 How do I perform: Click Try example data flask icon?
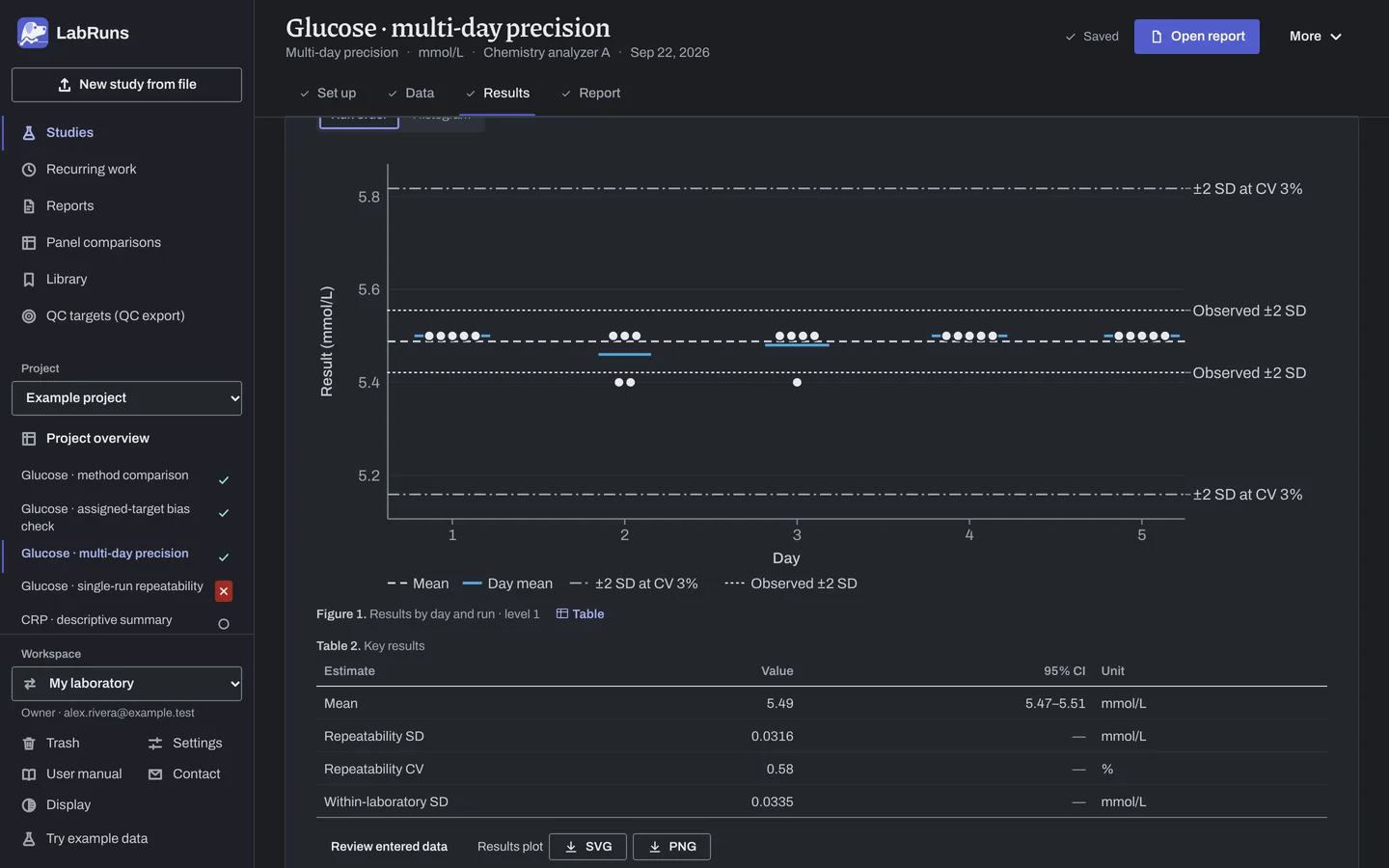[x=29, y=838]
